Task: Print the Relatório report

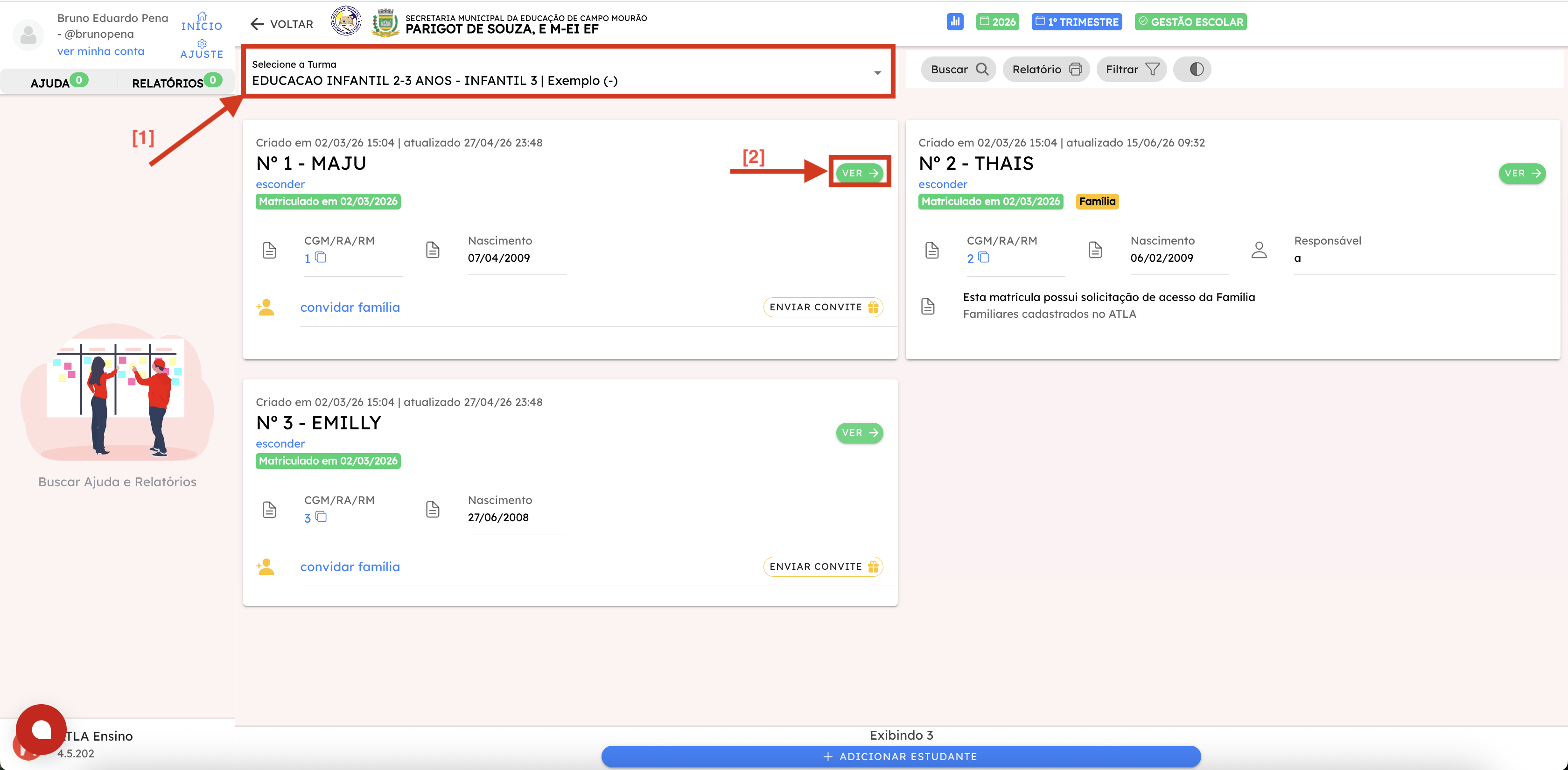Action: [1046, 70]
